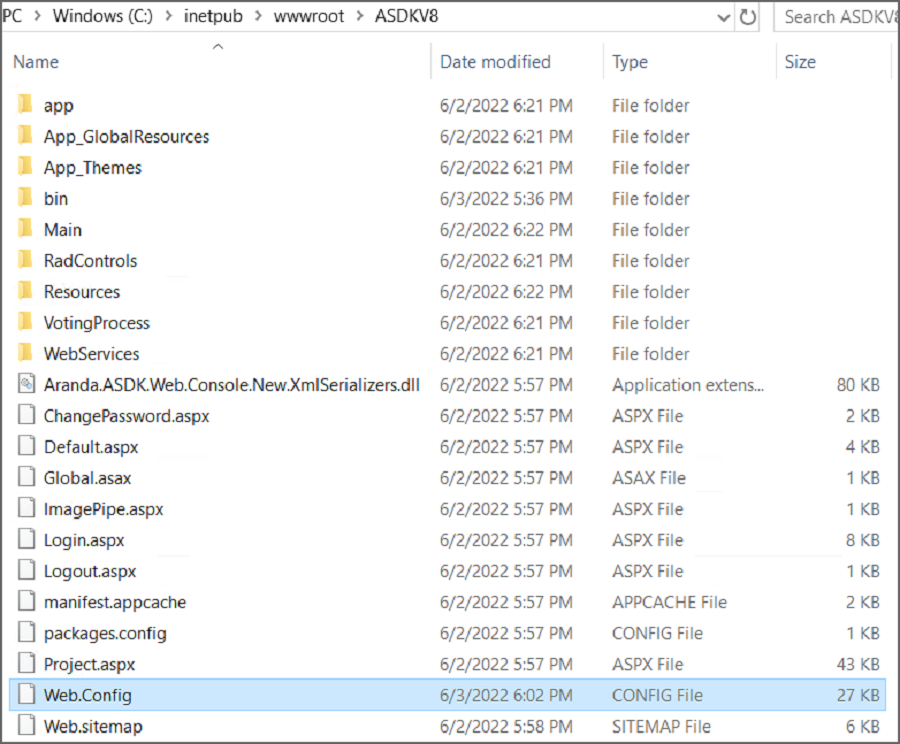The image size is (900, 744).
Task: Click the Login.aspx file icon
Action: 26,538
